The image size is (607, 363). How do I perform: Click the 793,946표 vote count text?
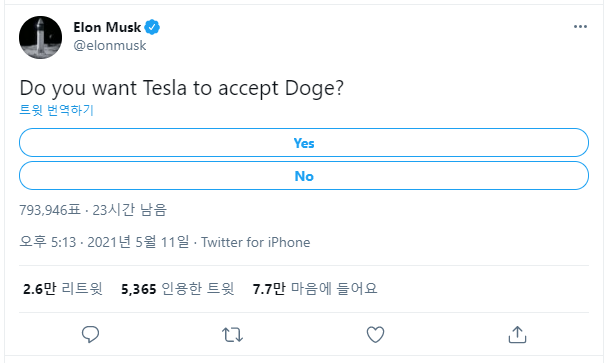click(50, 210)
